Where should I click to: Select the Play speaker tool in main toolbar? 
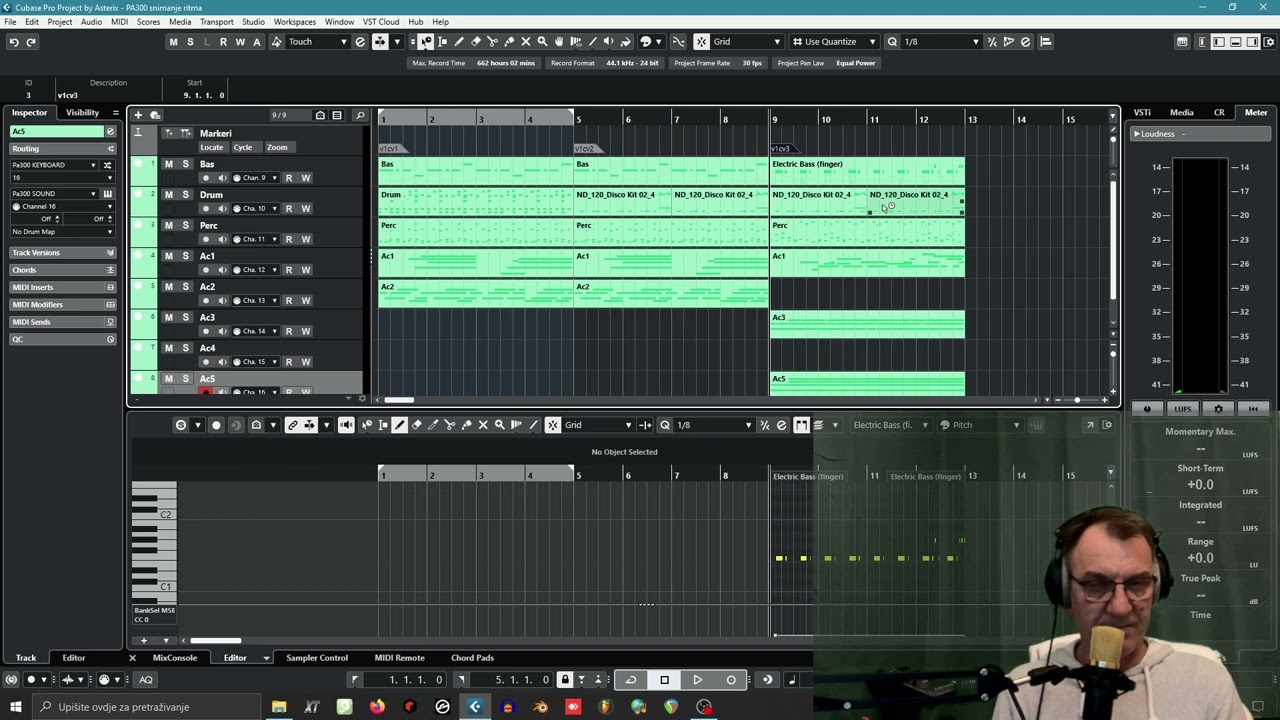(608, 41)
